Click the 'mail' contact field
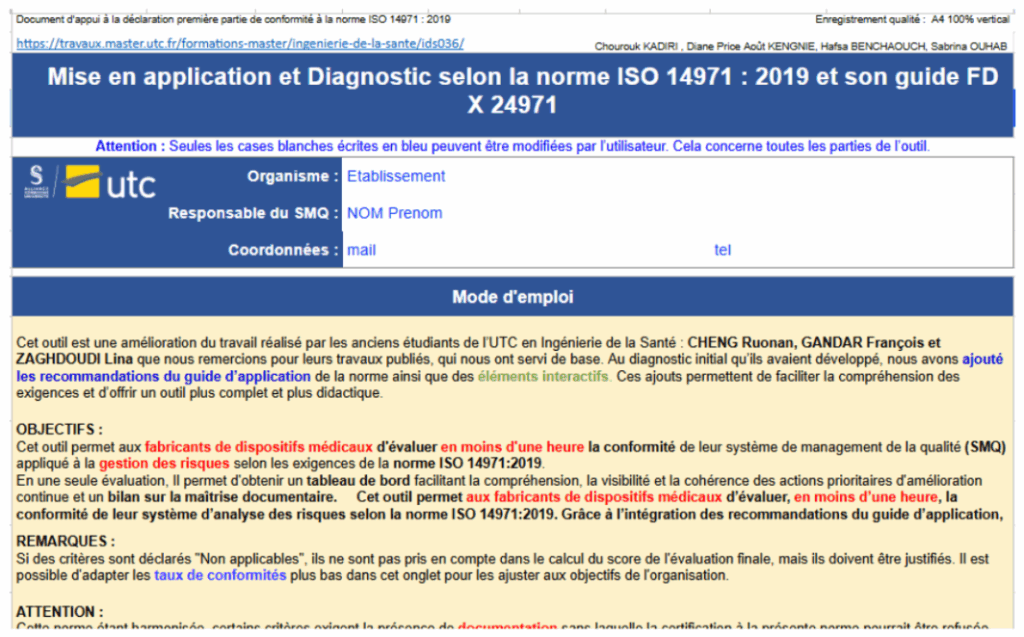This screenshot has width=1024, height=637. [x=361, y=250]
